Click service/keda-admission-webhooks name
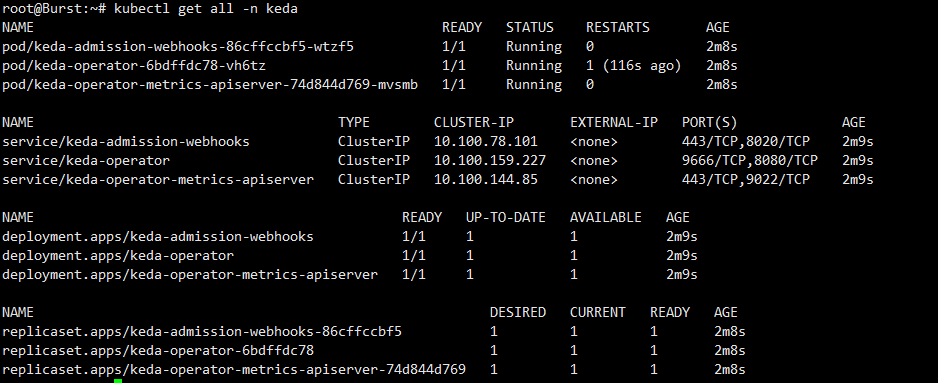The height and width of the screenshot is (383, 938). point(126,142)
